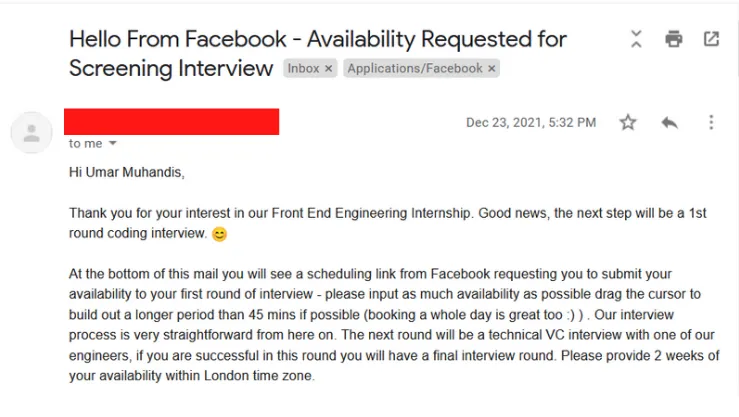
Task: Click the paragraph mentioning Front End Engineering Internship
Action: pyautogui.click(x=387, y=223)
